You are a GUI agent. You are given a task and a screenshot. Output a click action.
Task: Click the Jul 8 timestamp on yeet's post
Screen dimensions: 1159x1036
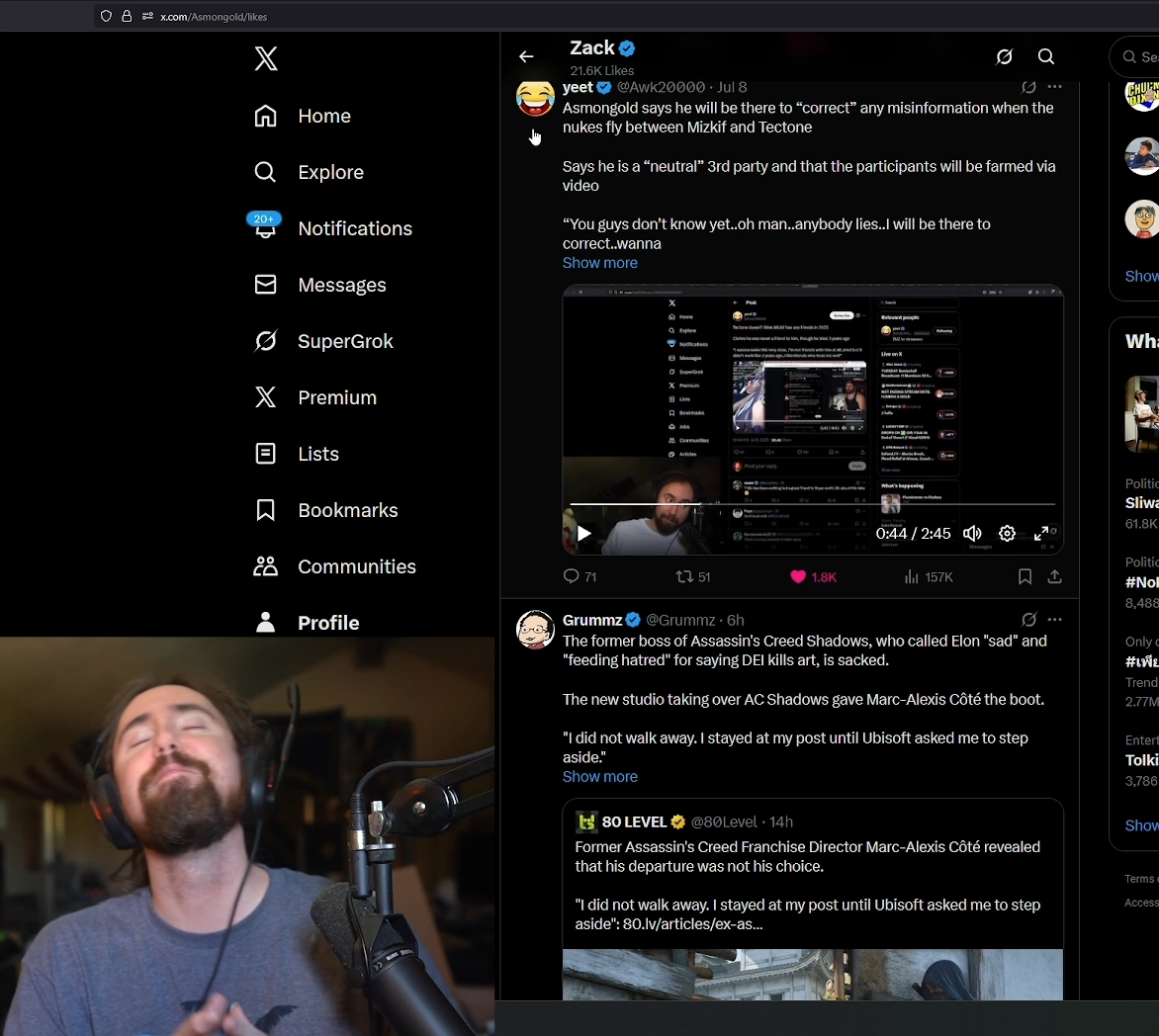[732, 87]
